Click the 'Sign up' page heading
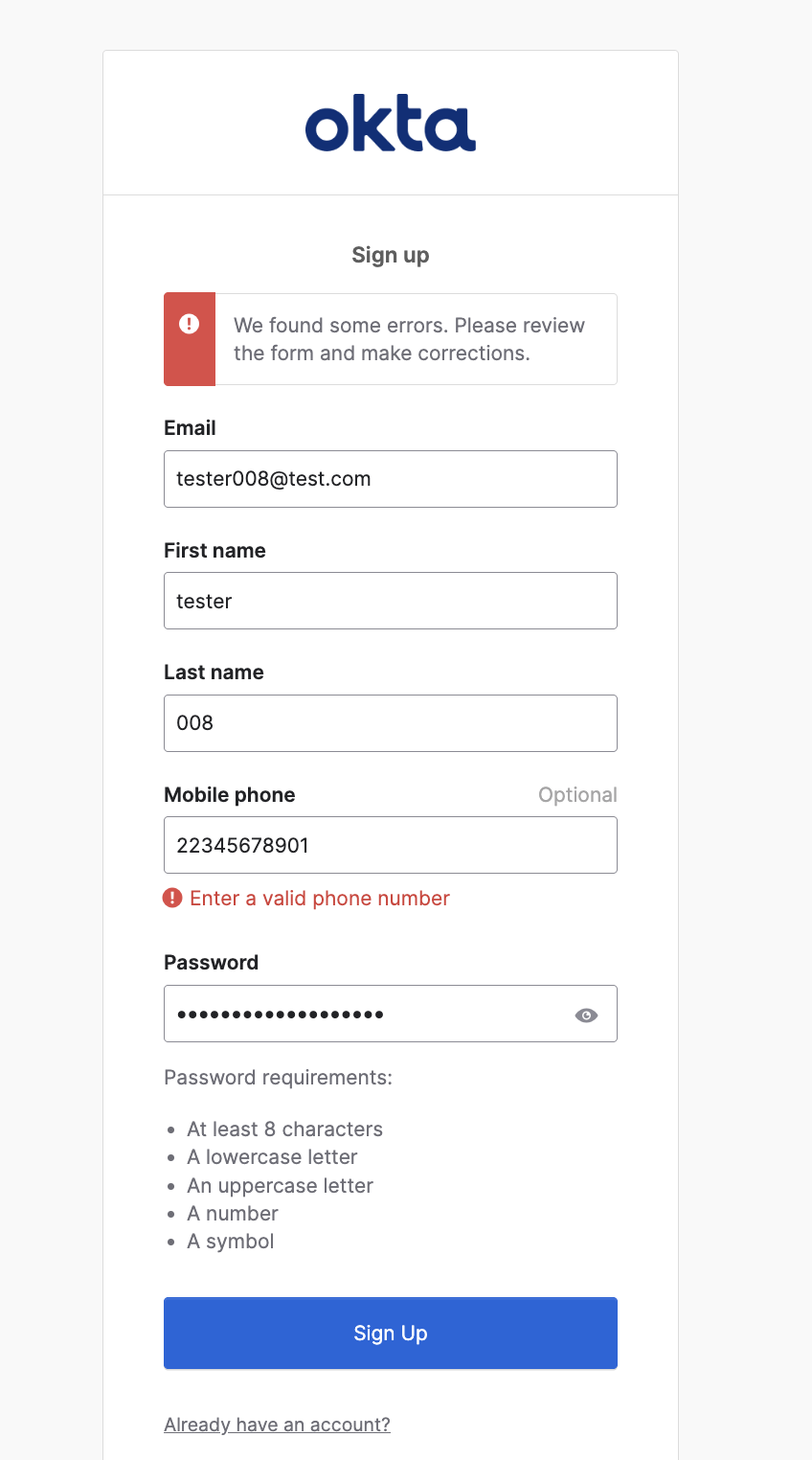This screenshot has width=812, height=1460. (x=390, y=255)
